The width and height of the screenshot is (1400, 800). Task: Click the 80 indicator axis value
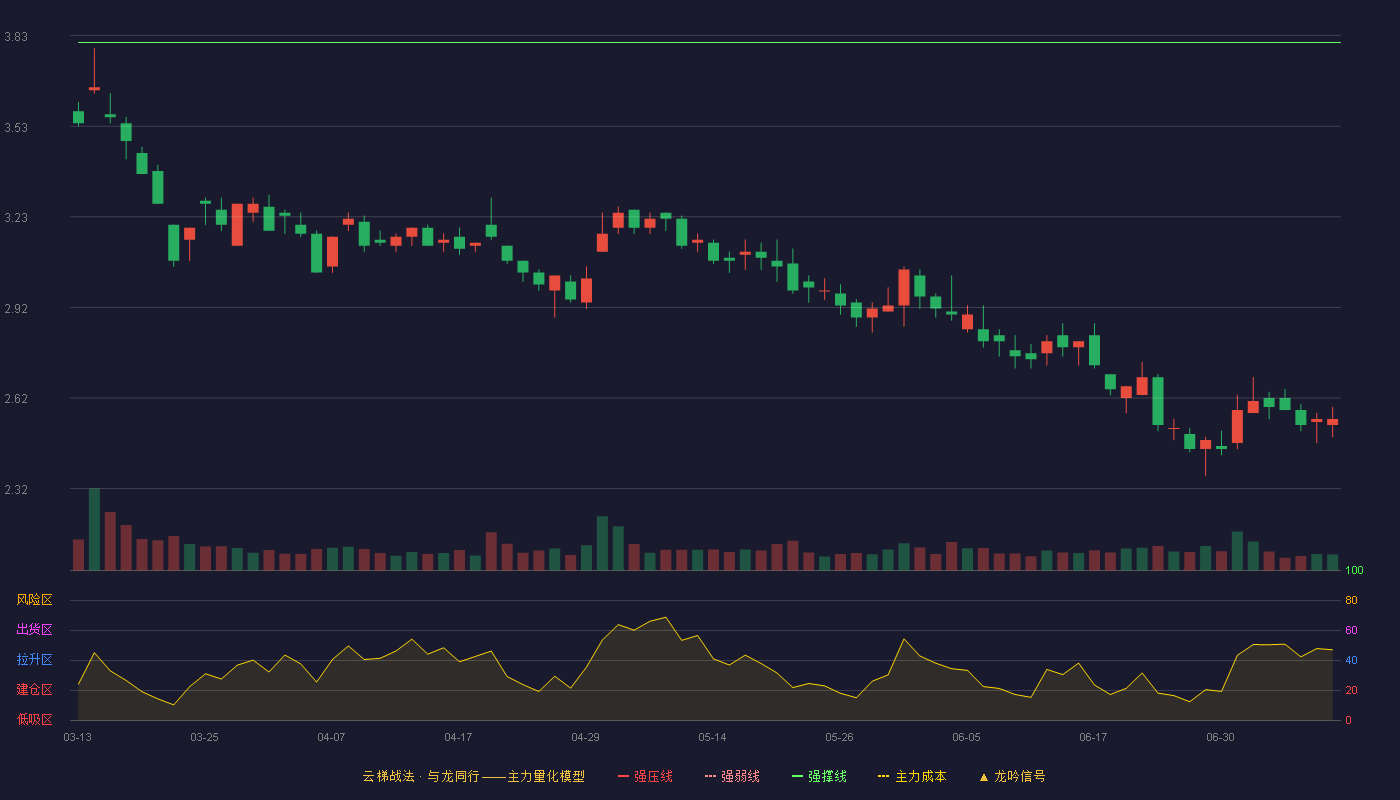click(x=1352, y=600)
